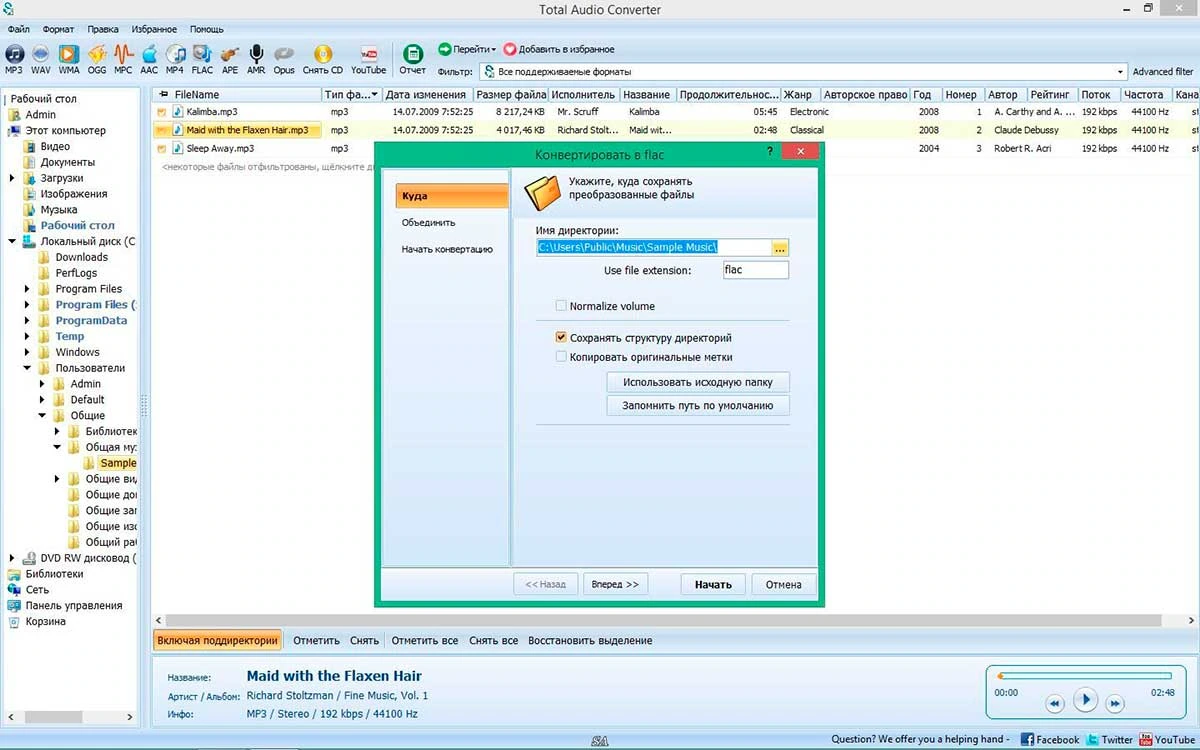Open the Отчет report icon
The image size is (1200, 750).
412,59
